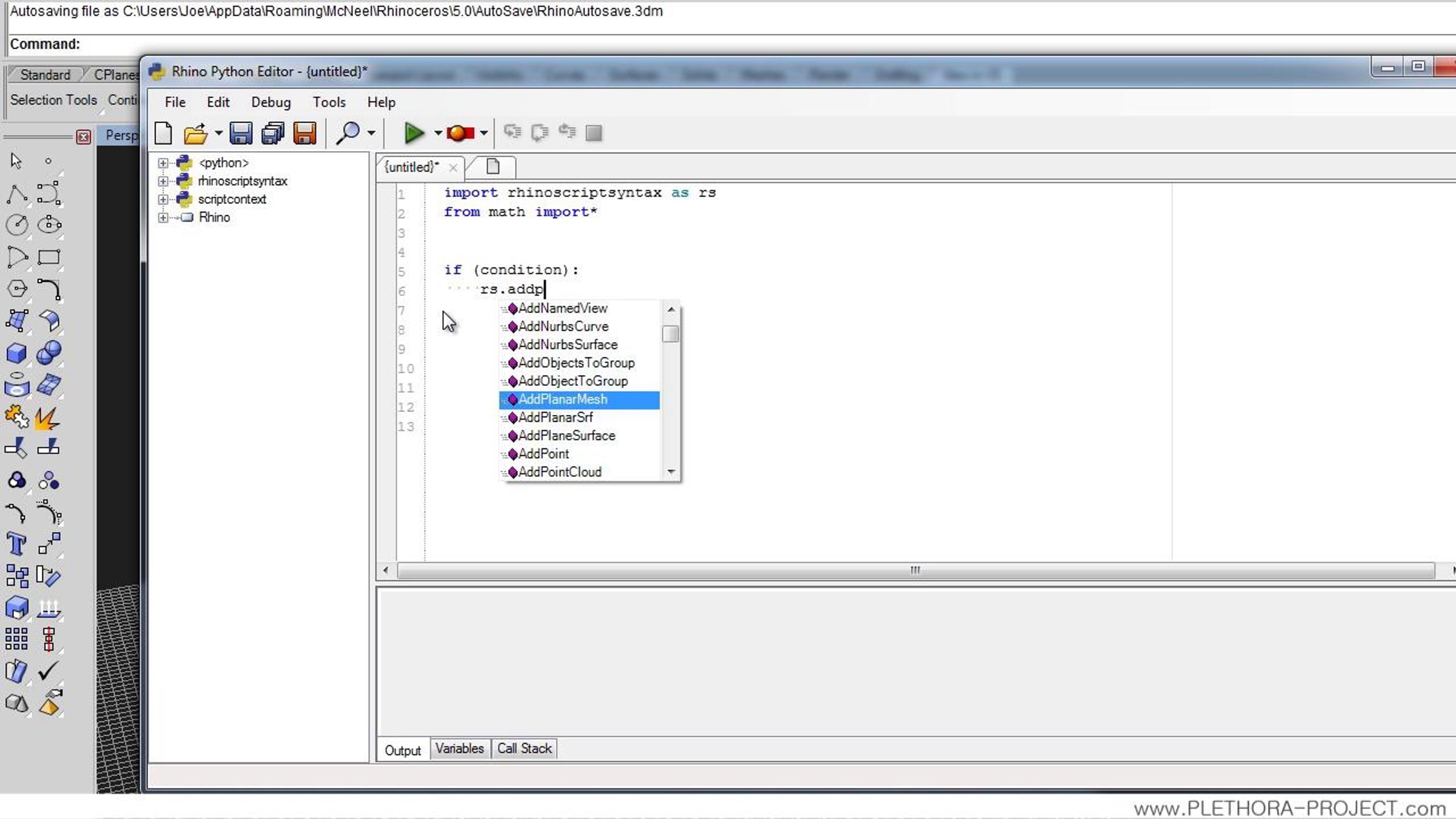Select the Box solid tool in sidebar
1456x819 pixels.
coord(16,353)
